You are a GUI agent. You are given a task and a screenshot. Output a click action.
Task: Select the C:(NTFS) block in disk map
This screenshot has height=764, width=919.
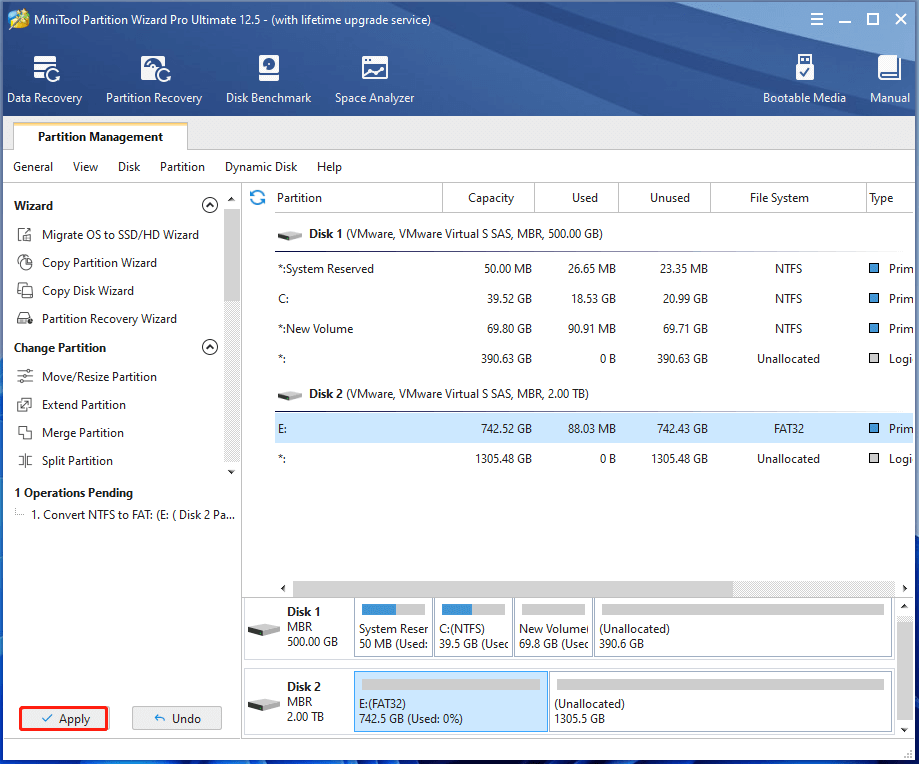point(474,627)
